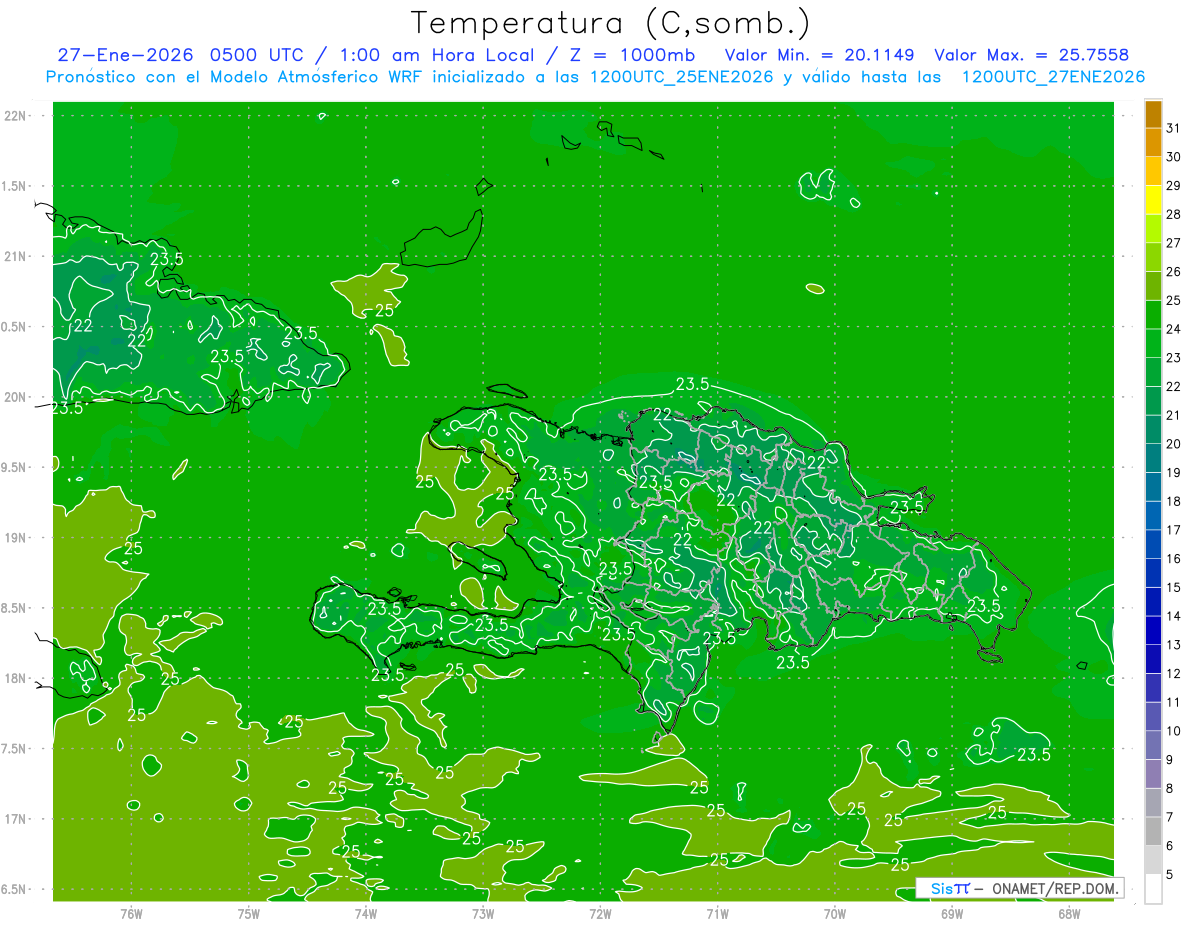Click the color scale label 21
Screen dimensions: 1200x927
coord(1174,415)
